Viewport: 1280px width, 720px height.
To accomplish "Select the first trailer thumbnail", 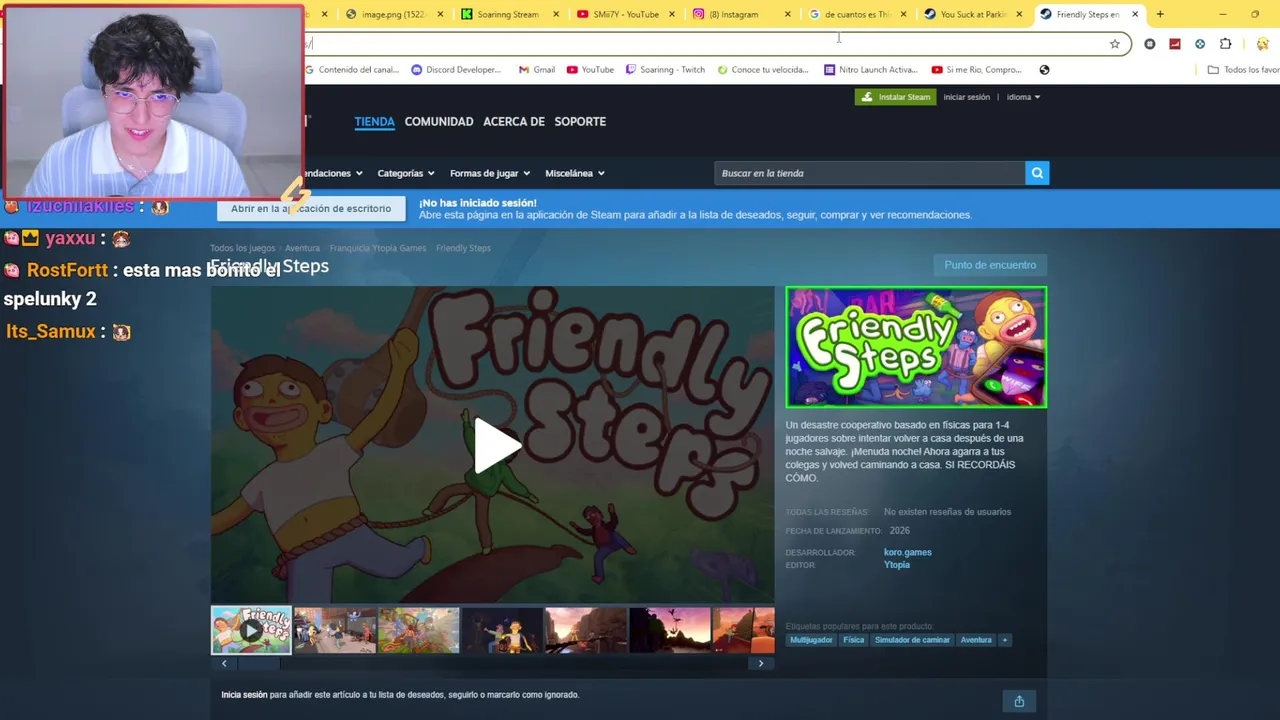I will 251,630.
